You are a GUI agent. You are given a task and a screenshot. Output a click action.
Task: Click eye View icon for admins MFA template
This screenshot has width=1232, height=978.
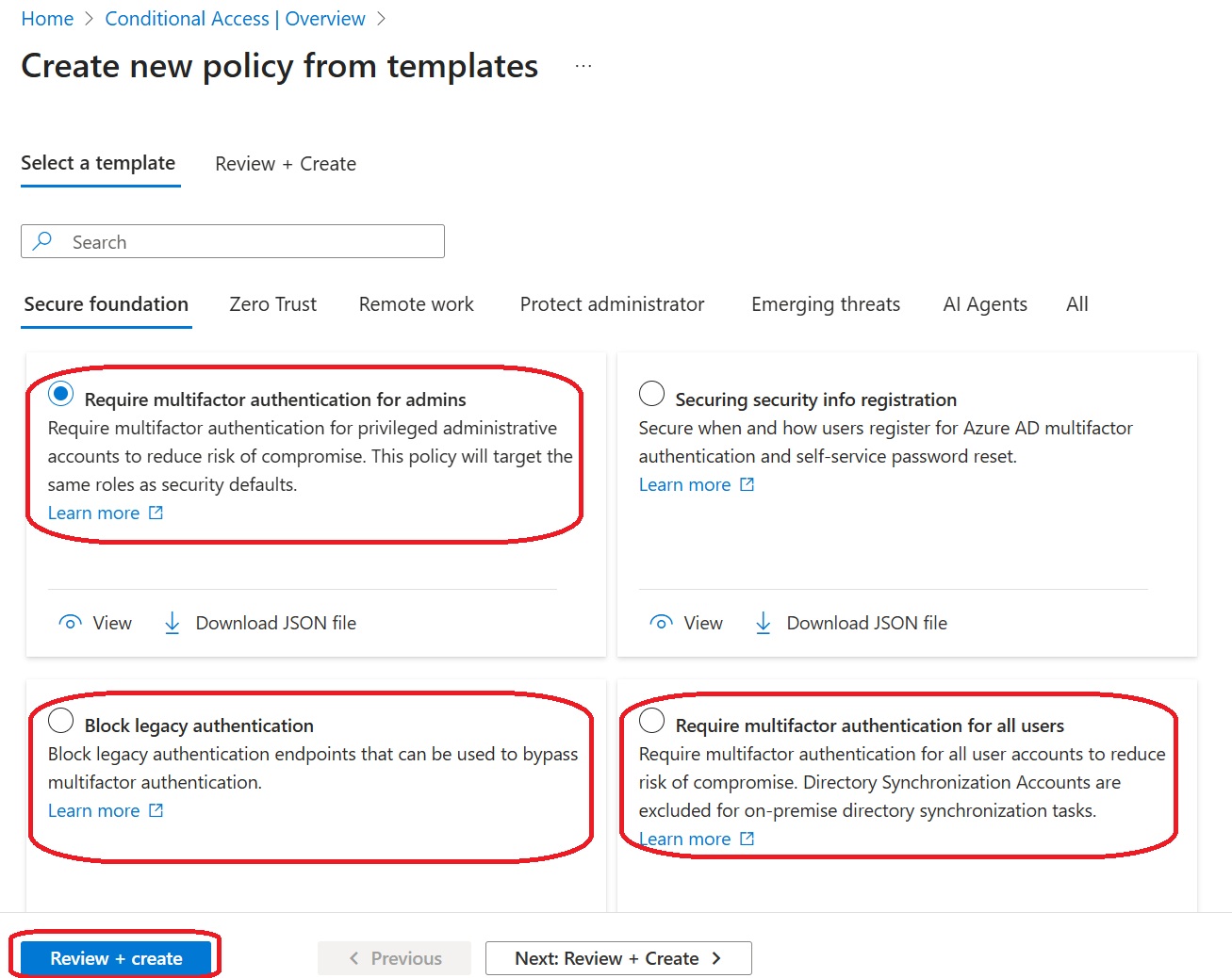71,623
